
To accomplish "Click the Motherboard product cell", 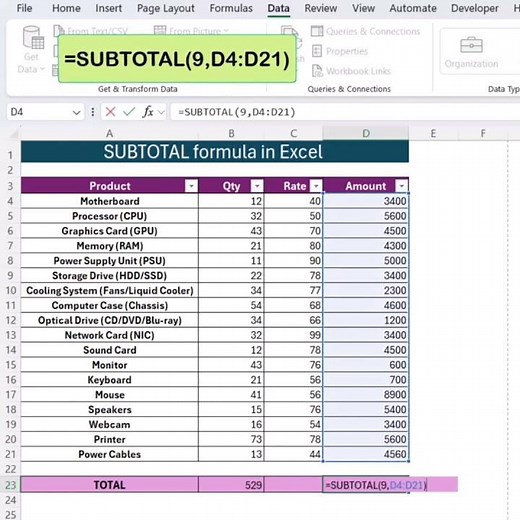I will (x=109, y=201).
